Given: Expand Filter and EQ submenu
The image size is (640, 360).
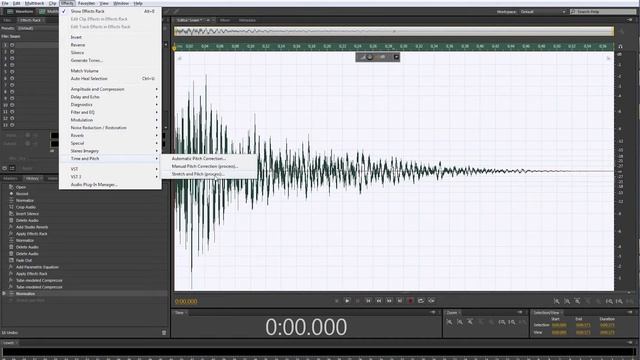Looking at the screenshot, I should click(x=110, y=112).
